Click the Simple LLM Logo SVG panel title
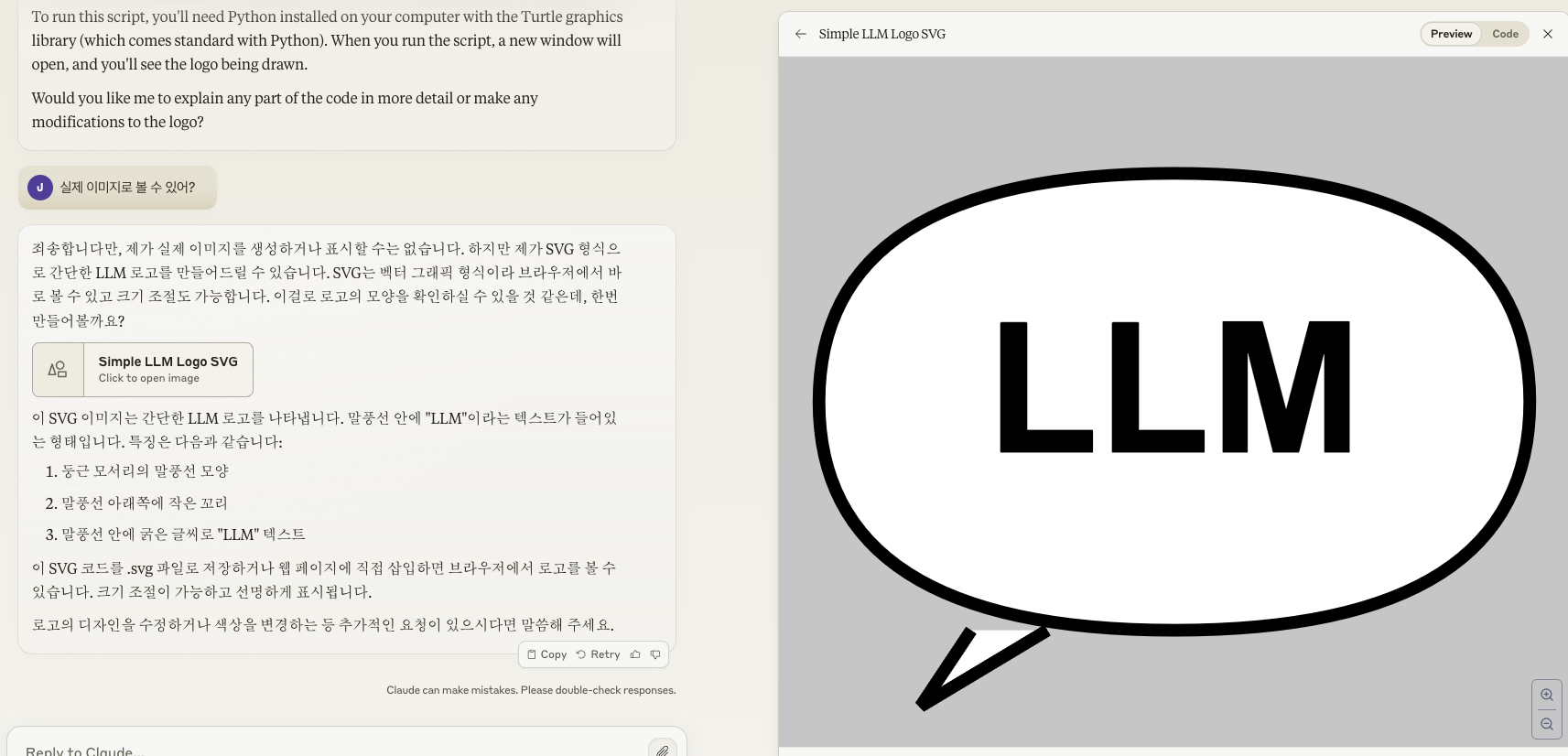This screenshot has width=1568, height=756. click(x=881, y=34)
